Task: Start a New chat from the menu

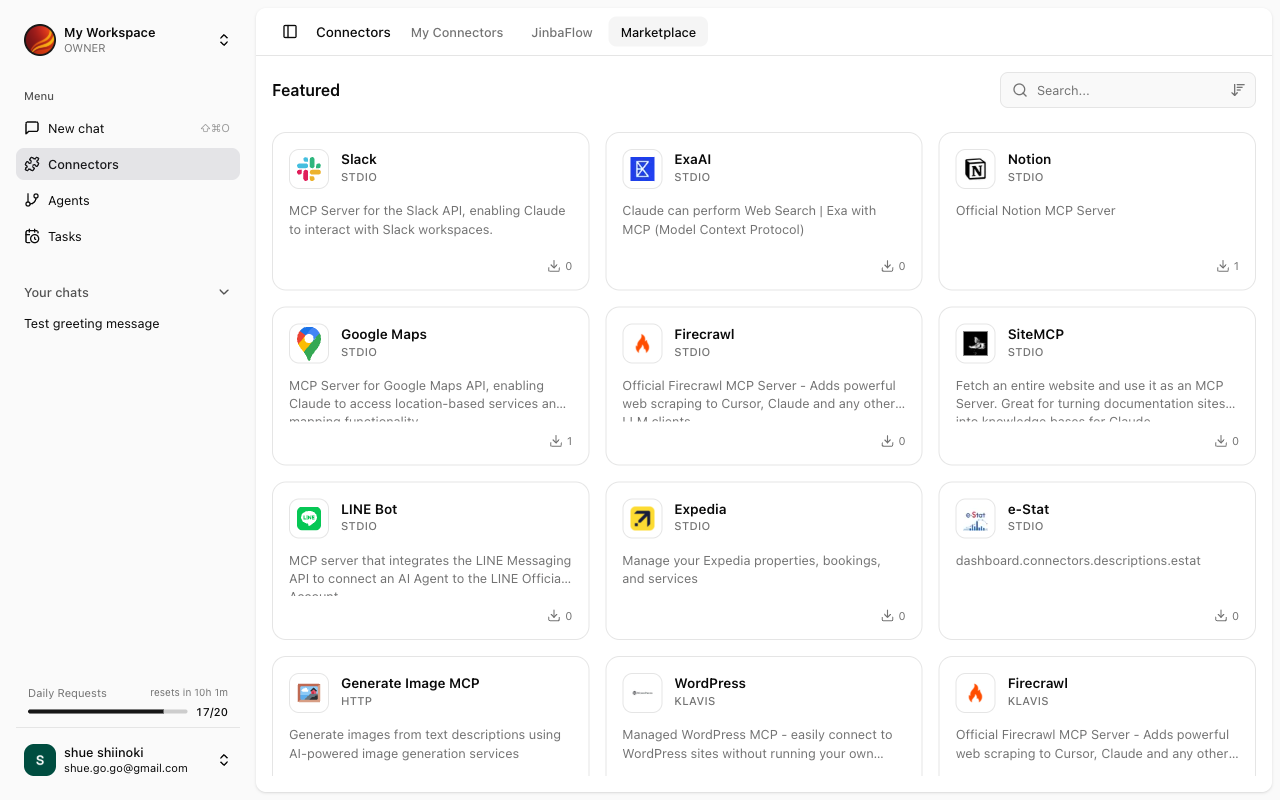Action: (74, 128)
